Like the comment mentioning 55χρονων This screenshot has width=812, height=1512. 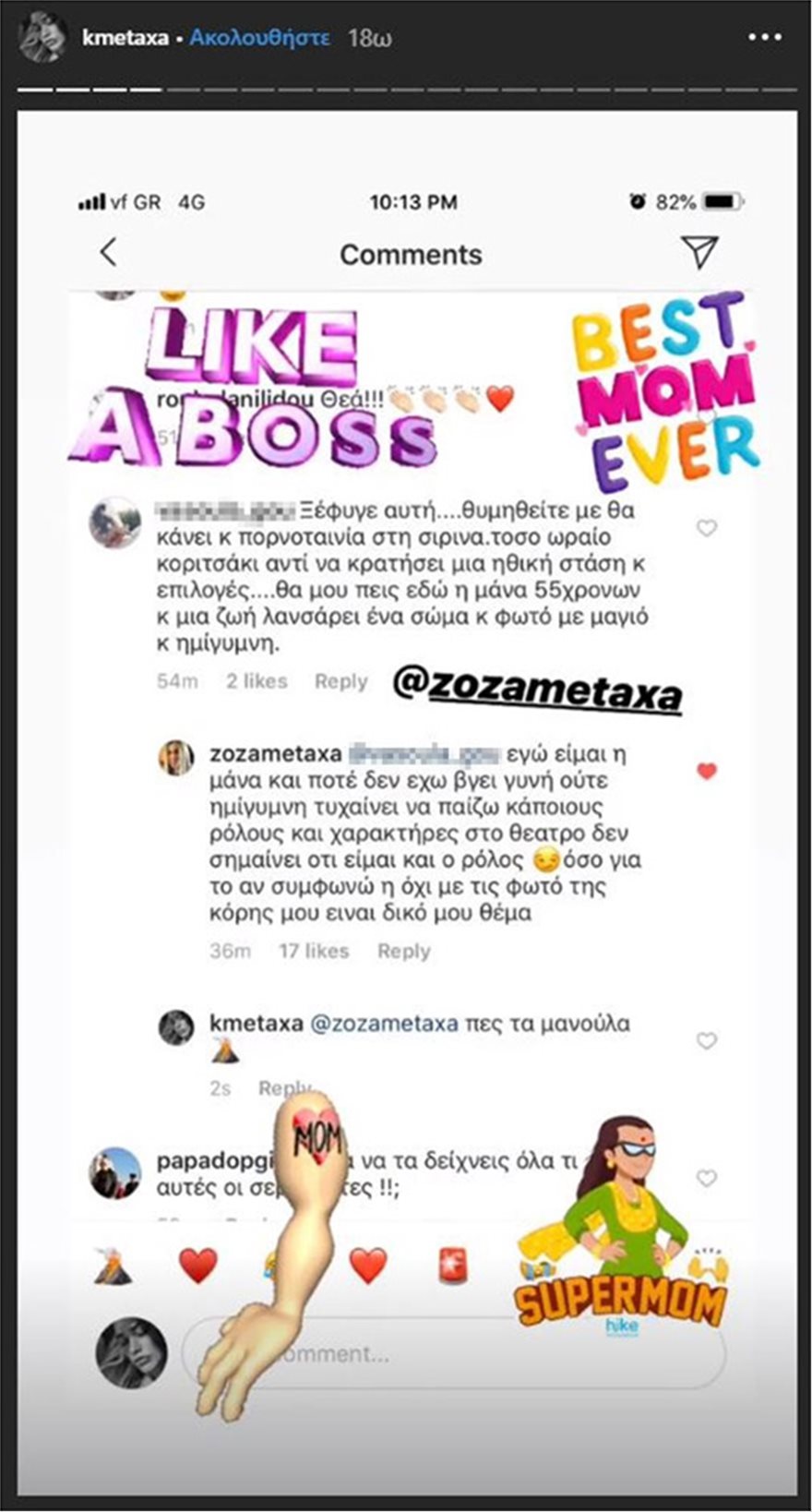pos(706,528)
